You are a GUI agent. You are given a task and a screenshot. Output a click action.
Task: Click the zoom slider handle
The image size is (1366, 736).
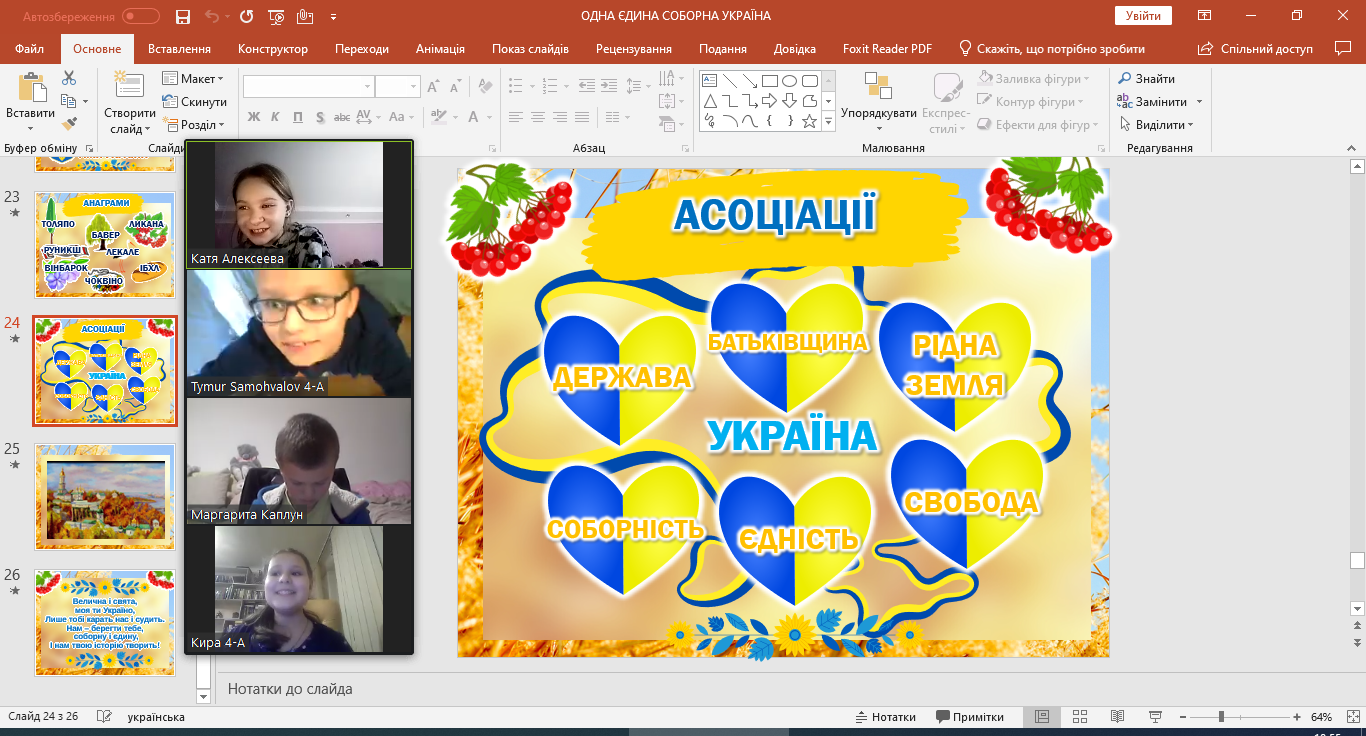[x=1221, y=717]
